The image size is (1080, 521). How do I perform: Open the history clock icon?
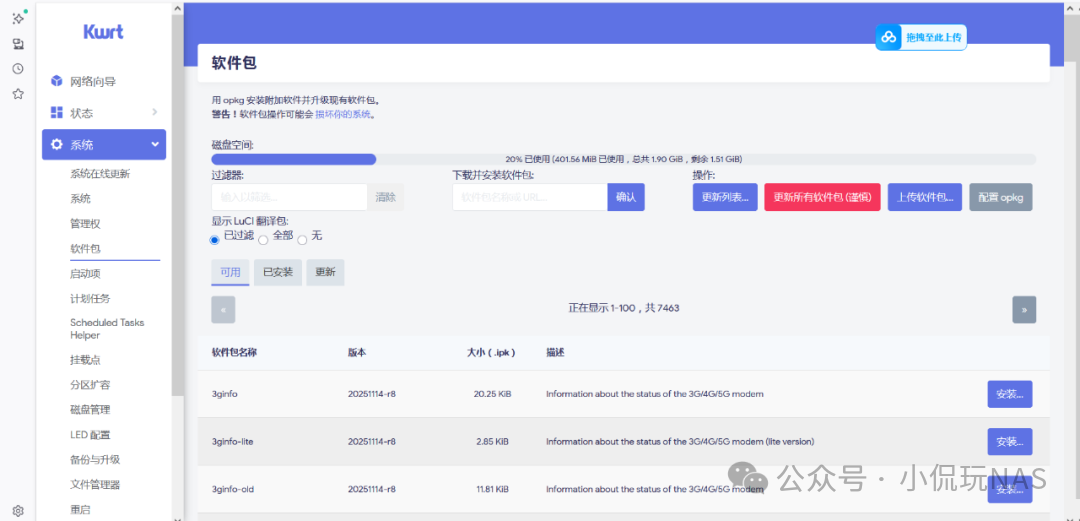[x=19, y=69]
